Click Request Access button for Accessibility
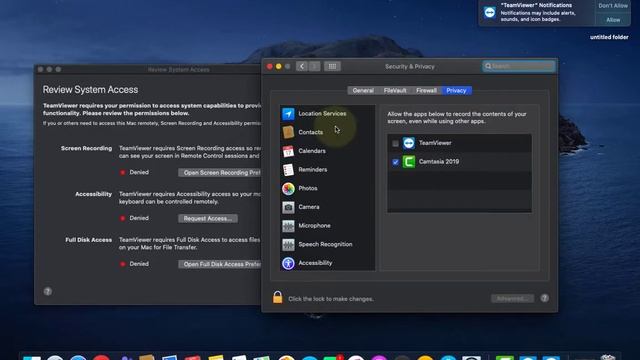Screen dimensions: 640x360 208,218
